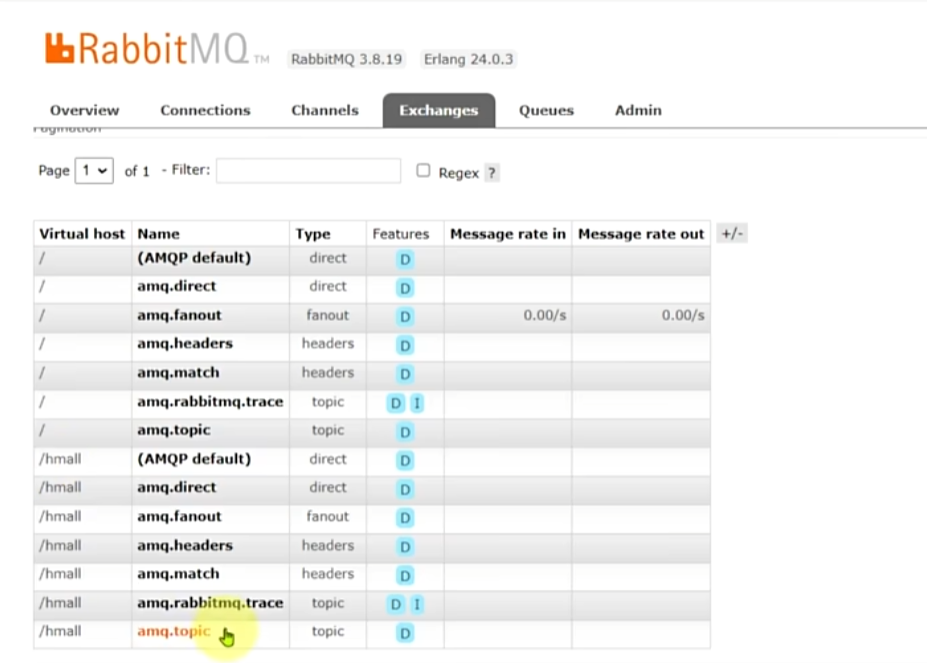Image resolution: width=927 pixels, height=663 pixels.
Task: Click the D badge for / (AMQP default)
Action: [x=405, y=259]
